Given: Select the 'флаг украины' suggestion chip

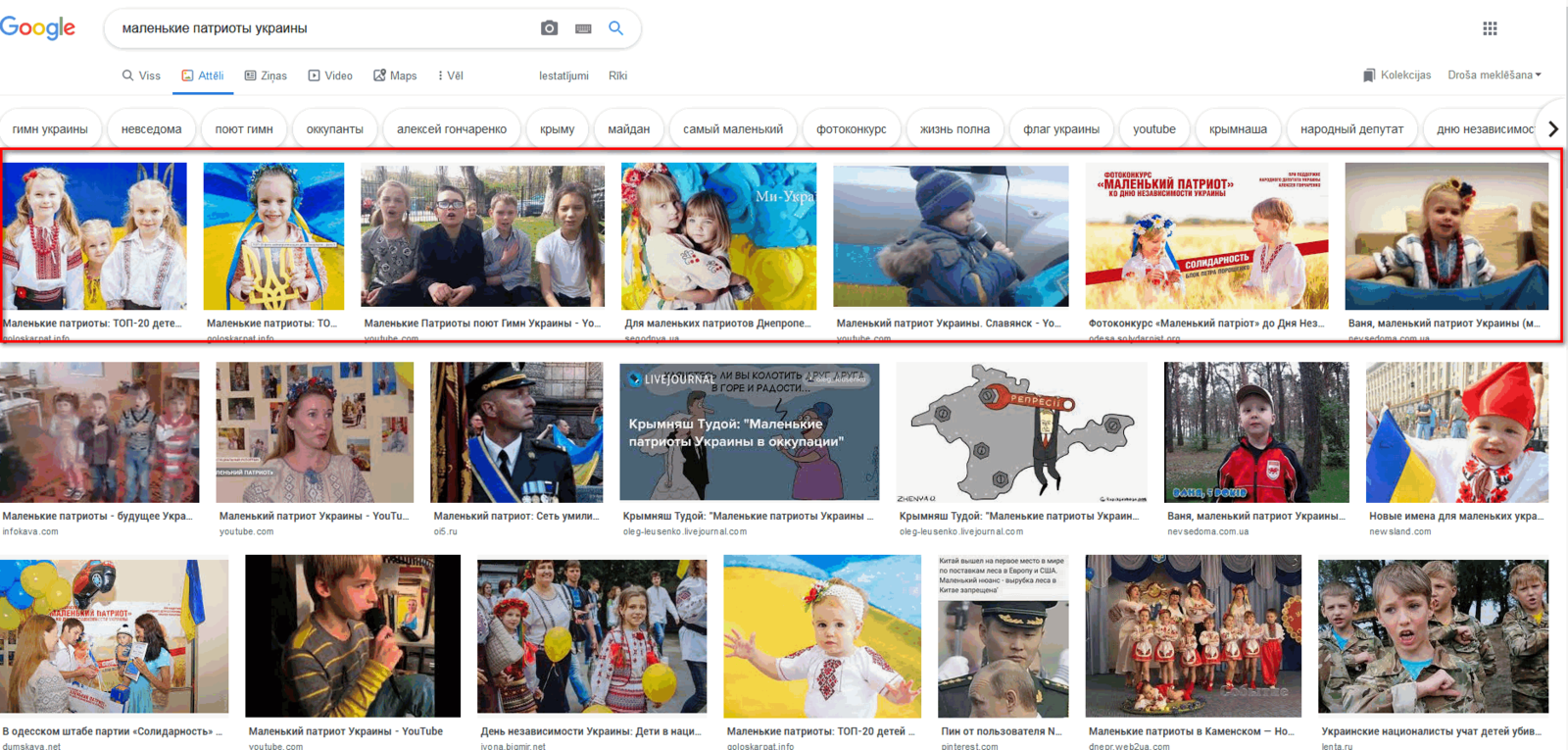Looking at the screenshot, I should [x=1060, y=129].
